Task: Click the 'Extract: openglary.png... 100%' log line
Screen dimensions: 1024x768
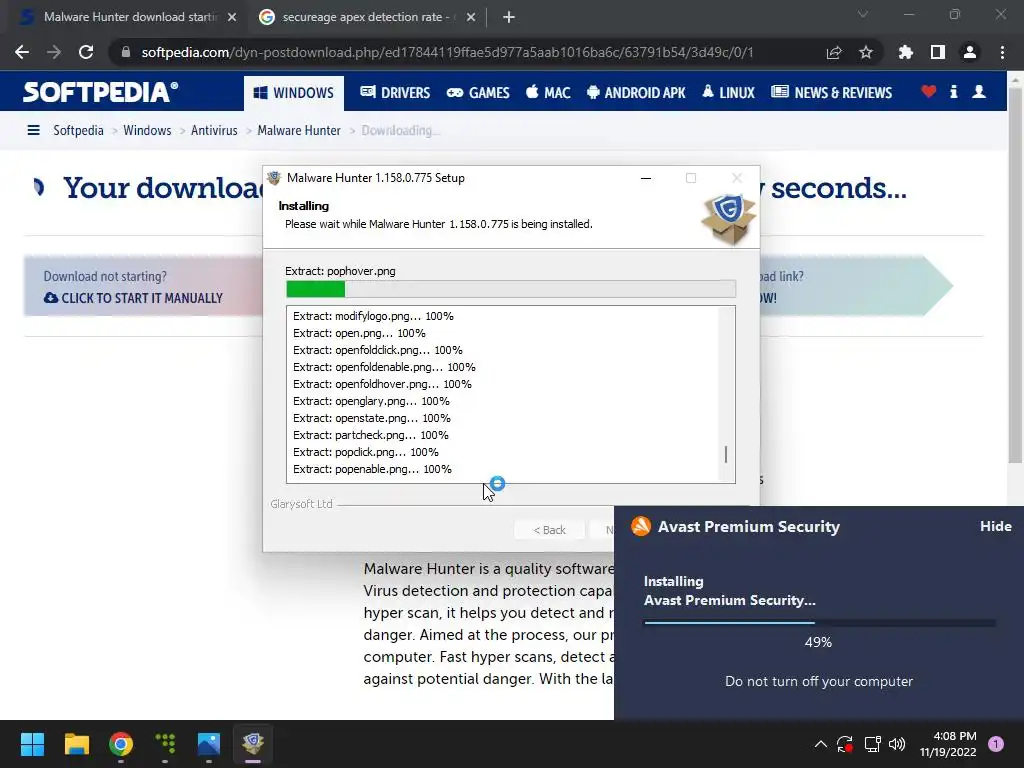Action: 371,401
